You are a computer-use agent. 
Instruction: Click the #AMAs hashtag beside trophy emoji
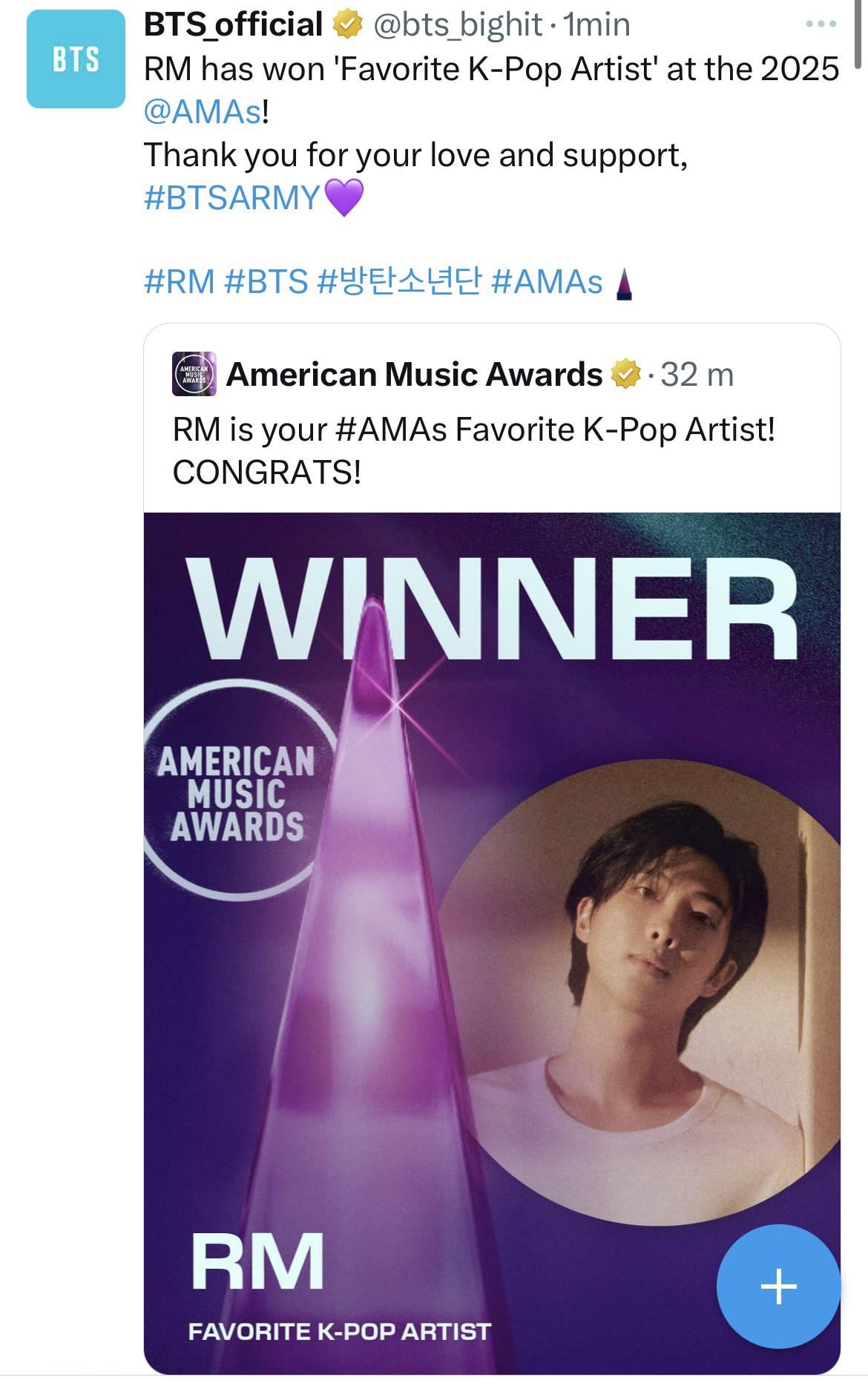tap(547, 282)
